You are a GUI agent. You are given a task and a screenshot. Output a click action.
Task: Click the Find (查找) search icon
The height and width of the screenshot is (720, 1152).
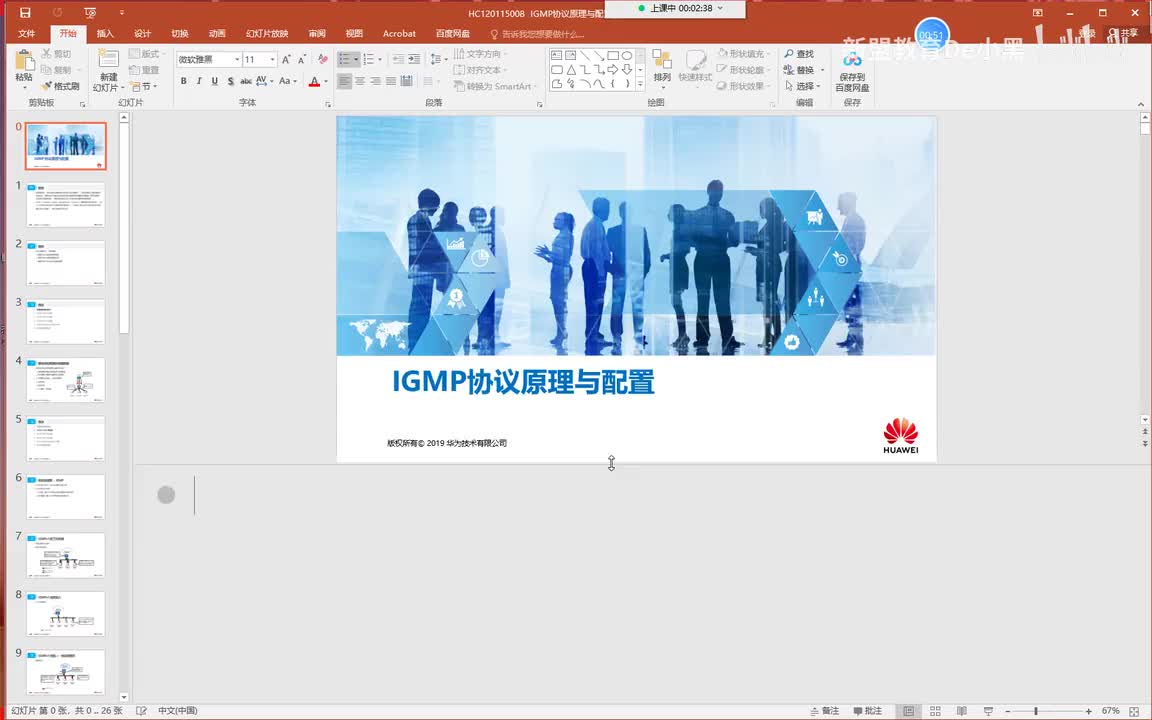(799, 54)
